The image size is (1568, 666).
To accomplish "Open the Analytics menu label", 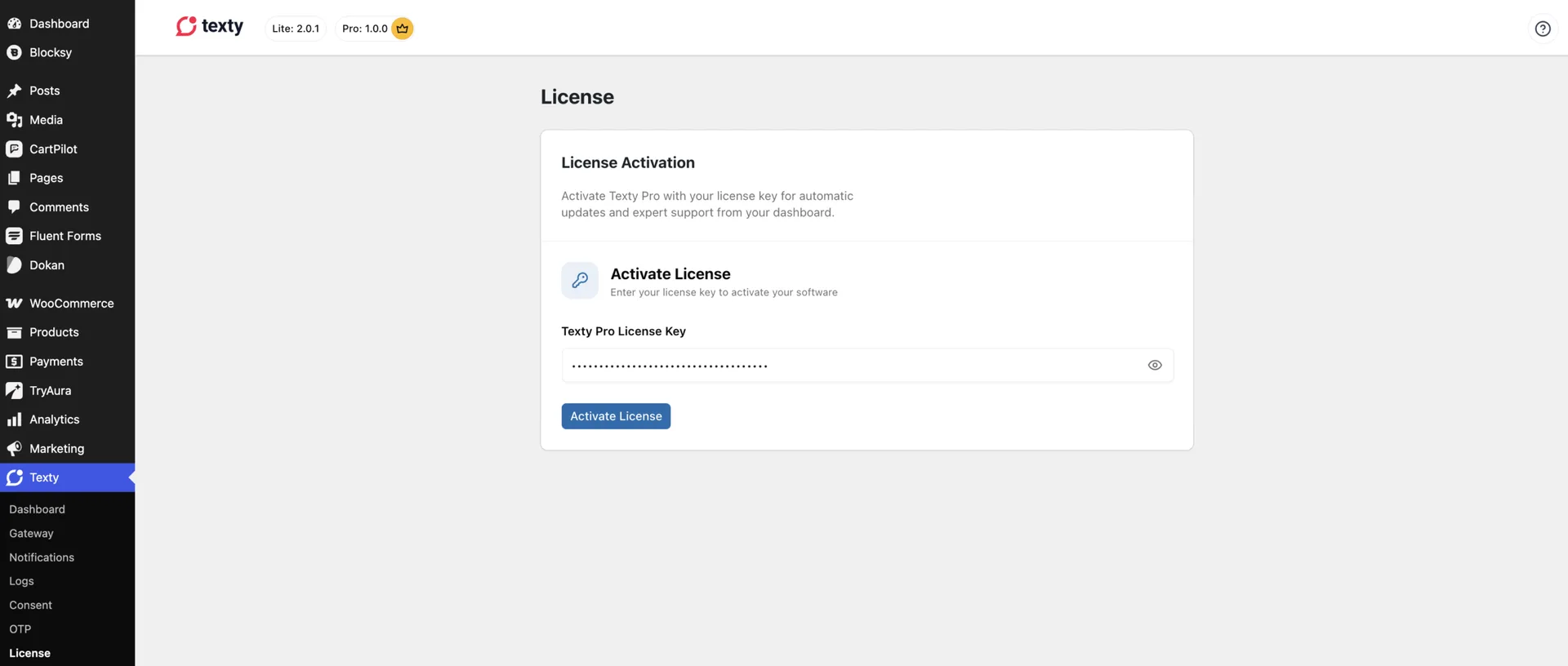I will (54, 420).
